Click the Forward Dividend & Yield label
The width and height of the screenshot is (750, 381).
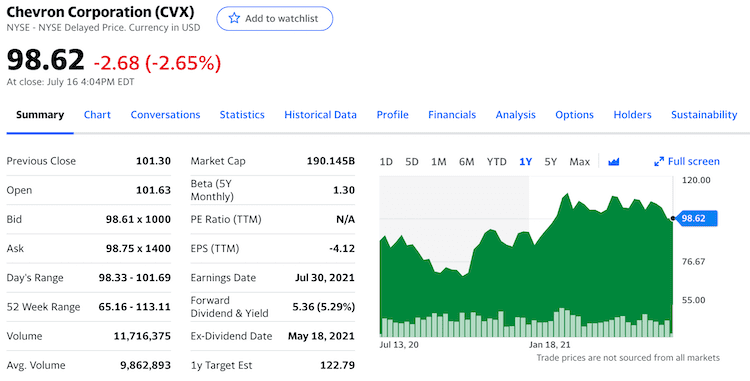pyautogui.click(x=230, y=307)
